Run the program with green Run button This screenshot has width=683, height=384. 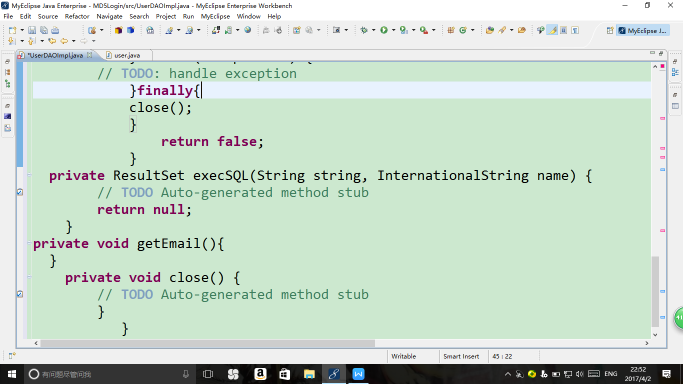coord(384,30)
